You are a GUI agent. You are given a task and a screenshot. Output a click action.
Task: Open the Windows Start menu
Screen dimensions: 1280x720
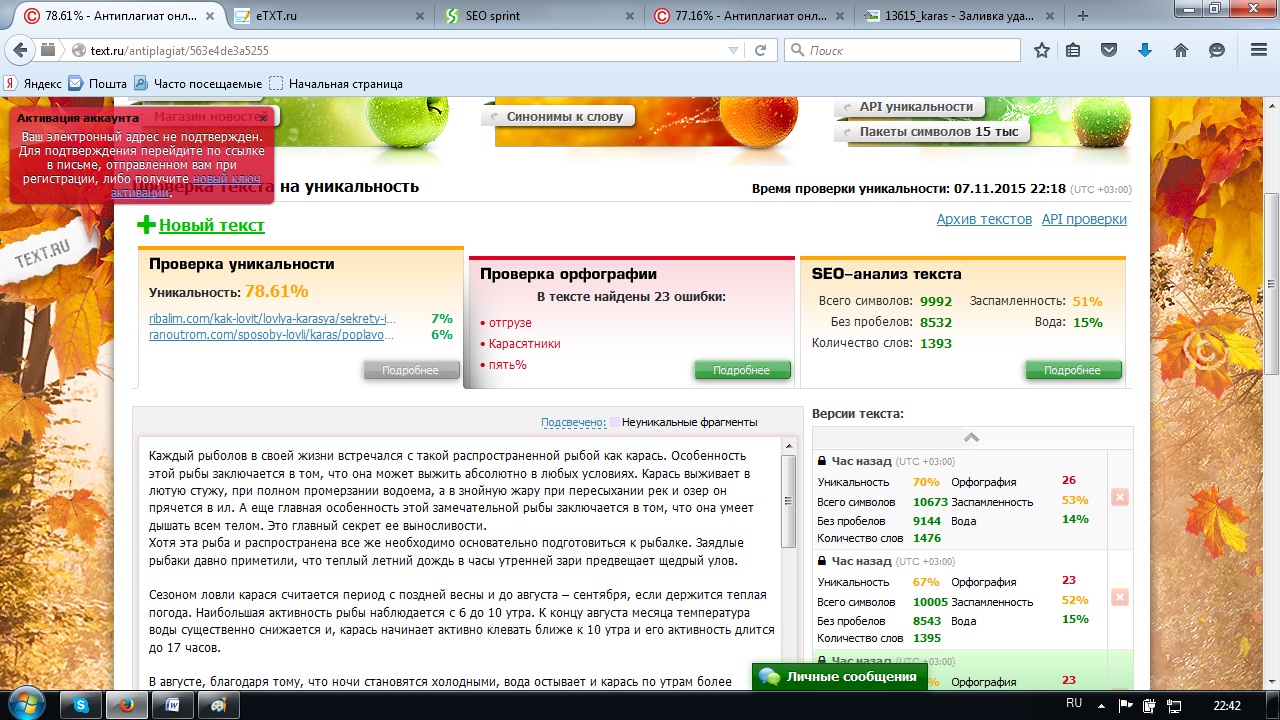click(26, 704)
